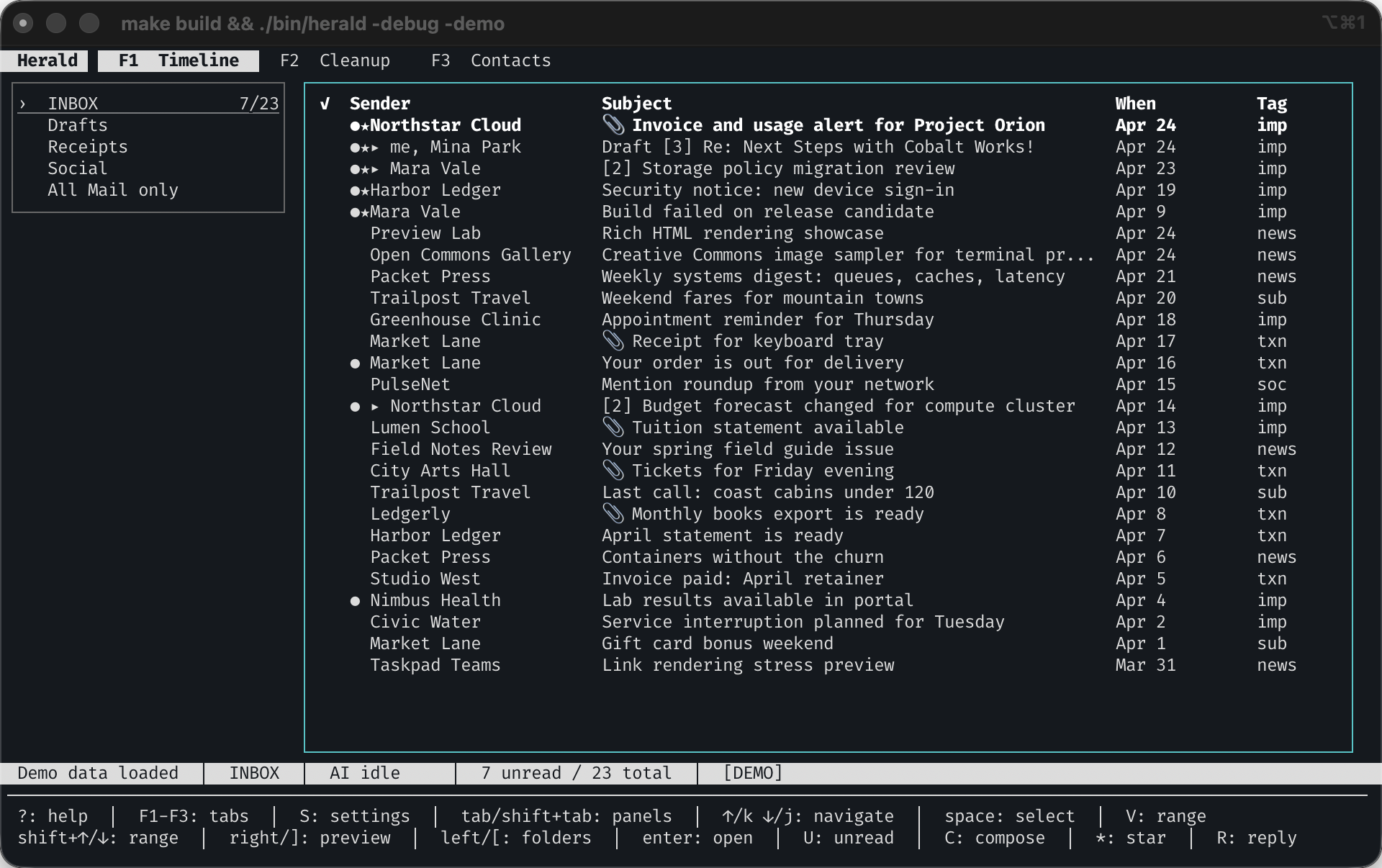Click the Sender column header
Screen dimensions: 1382x868
click(x=380, y=104)
